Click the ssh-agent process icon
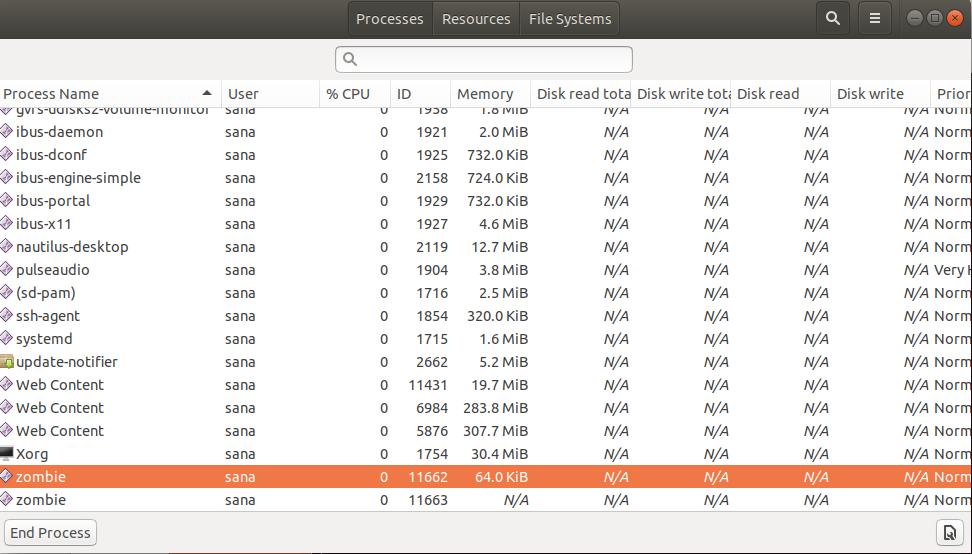Image resolution: width=972 pixels, height=554 pixels. (x=7, y=316)
